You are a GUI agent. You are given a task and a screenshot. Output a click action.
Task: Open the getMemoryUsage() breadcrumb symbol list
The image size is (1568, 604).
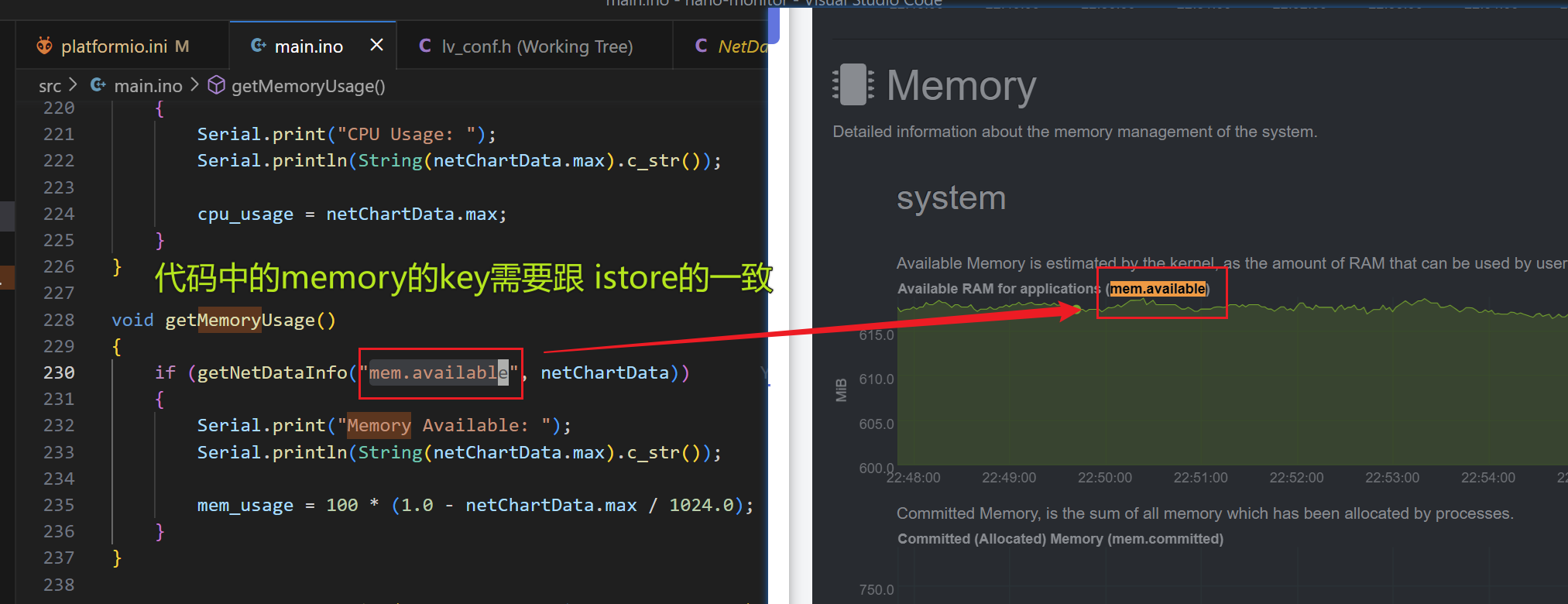point(307,86)
